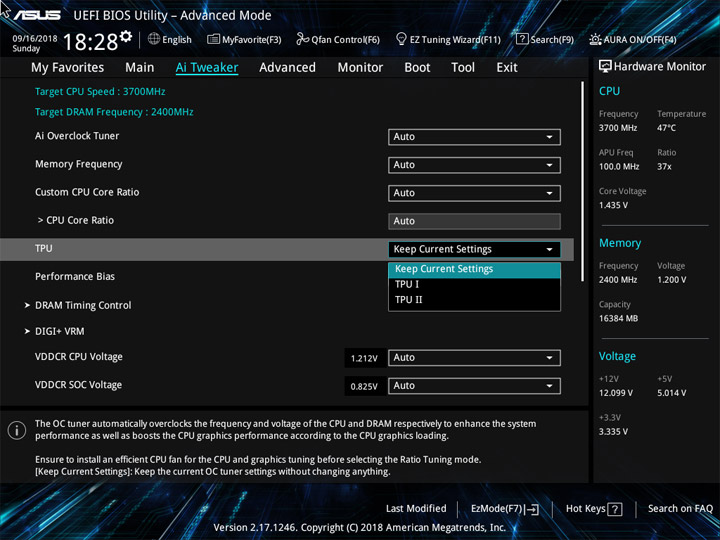The width and height of the screenshot is (720, 540).
Task: Click the Search(F9) question mark icon
Action: [x=522, y=39]
